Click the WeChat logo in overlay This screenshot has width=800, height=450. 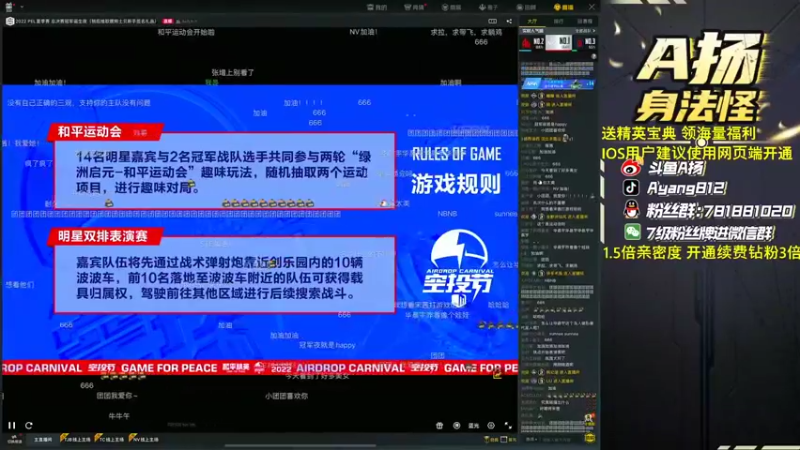(x=633, y=232)
